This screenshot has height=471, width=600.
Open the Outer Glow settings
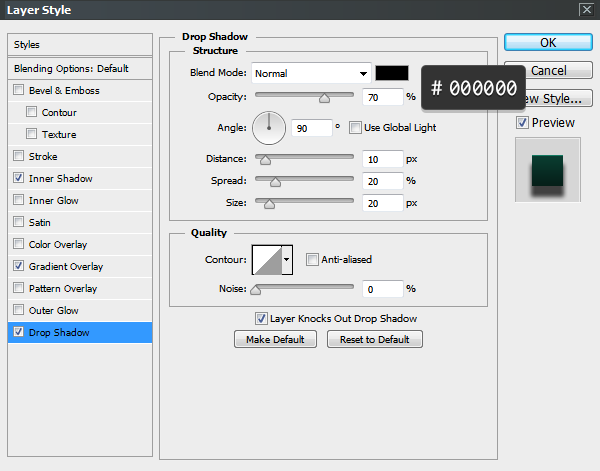(x=53, y=311)
